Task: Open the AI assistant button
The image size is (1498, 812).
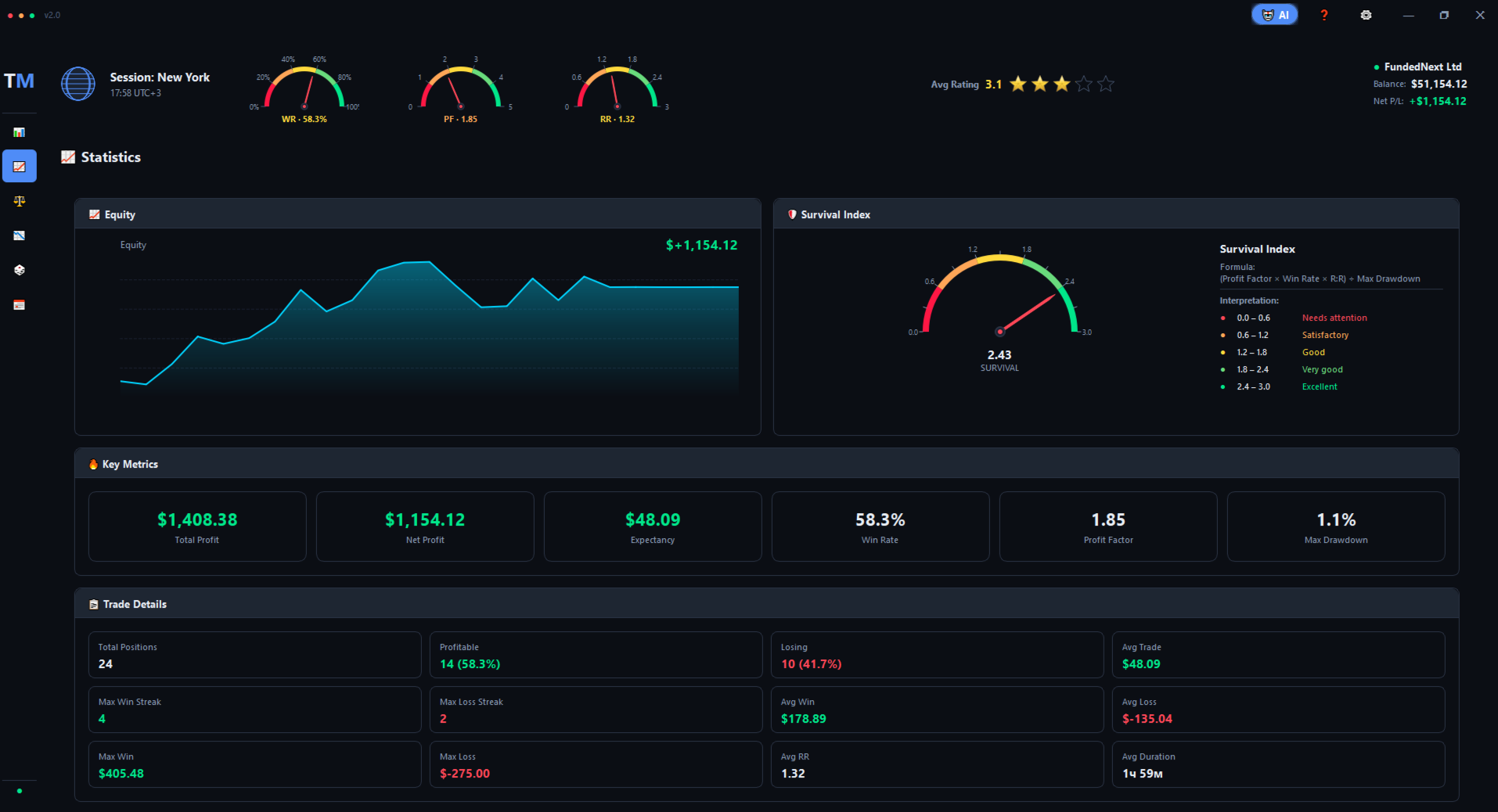Action: pos(1275,15)
